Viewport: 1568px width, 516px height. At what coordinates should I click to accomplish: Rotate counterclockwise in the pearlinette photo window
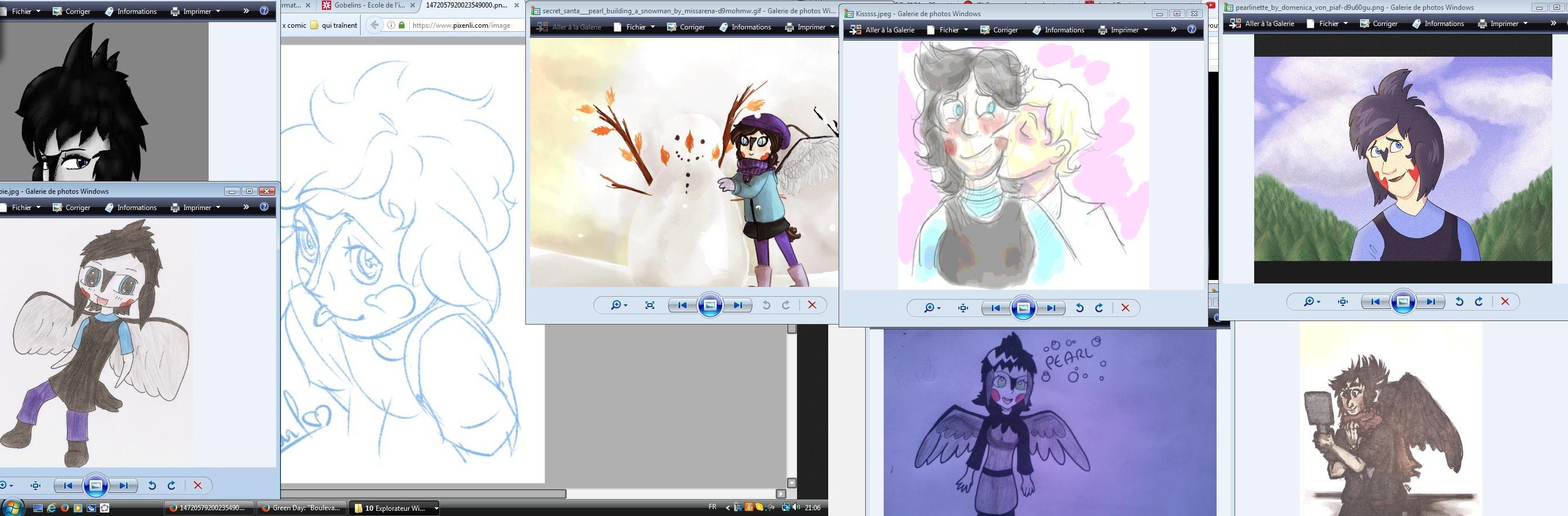tap(1459, 301)
